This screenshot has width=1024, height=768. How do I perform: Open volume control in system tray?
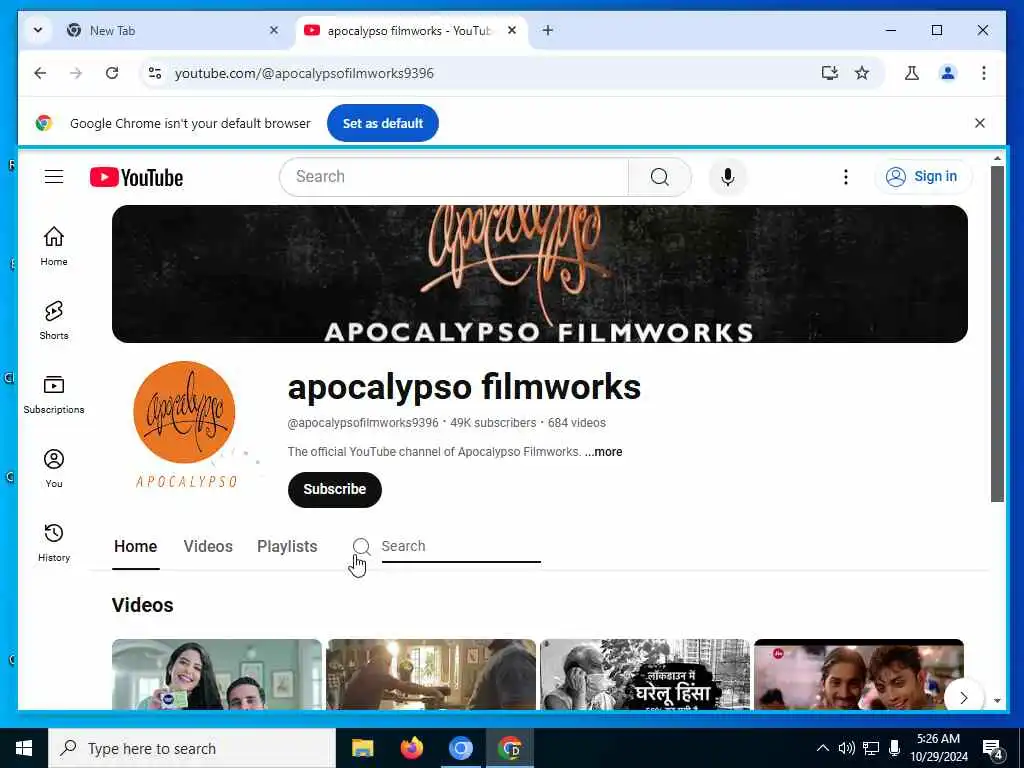click(x=846, y=748)
